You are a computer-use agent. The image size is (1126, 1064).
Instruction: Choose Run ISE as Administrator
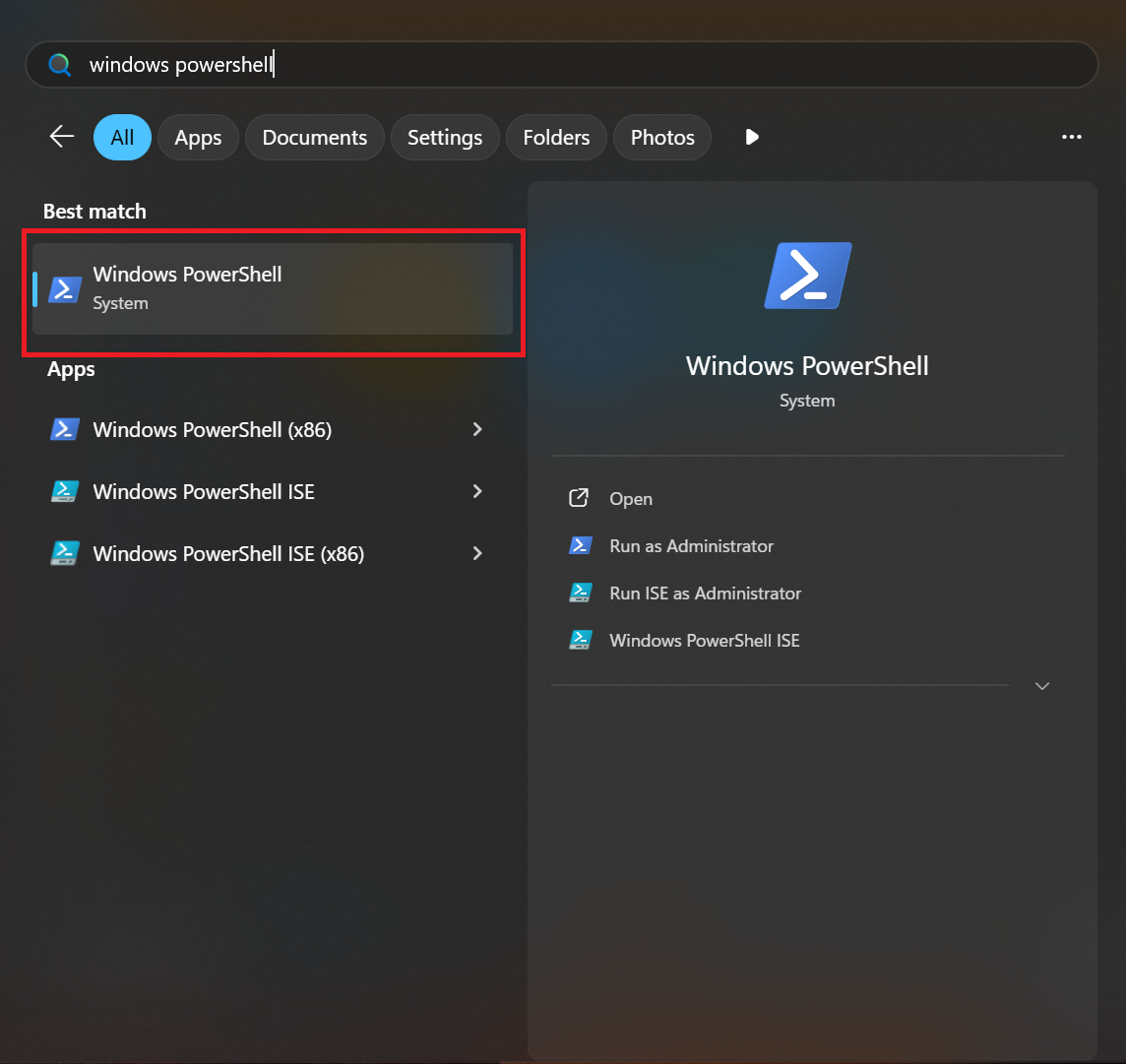tap(705, 594)
